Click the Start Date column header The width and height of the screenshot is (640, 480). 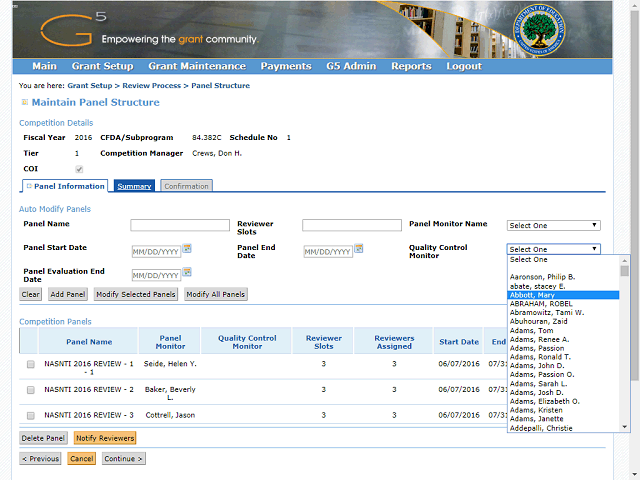point(459,342)
